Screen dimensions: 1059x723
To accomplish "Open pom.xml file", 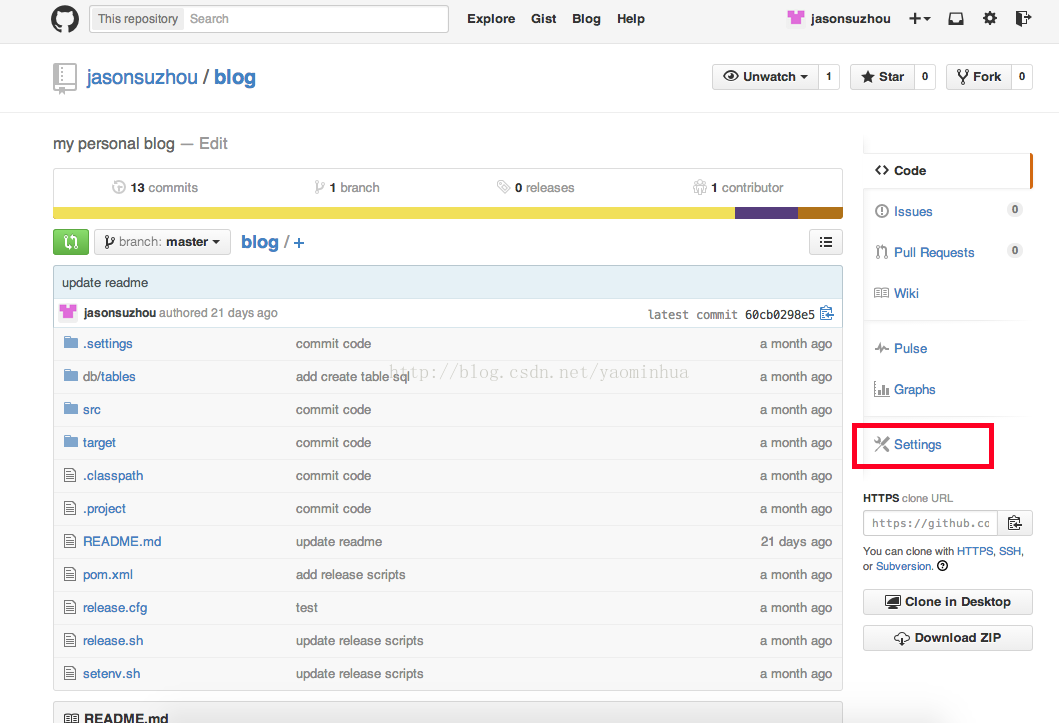I will tap(107, 574).
